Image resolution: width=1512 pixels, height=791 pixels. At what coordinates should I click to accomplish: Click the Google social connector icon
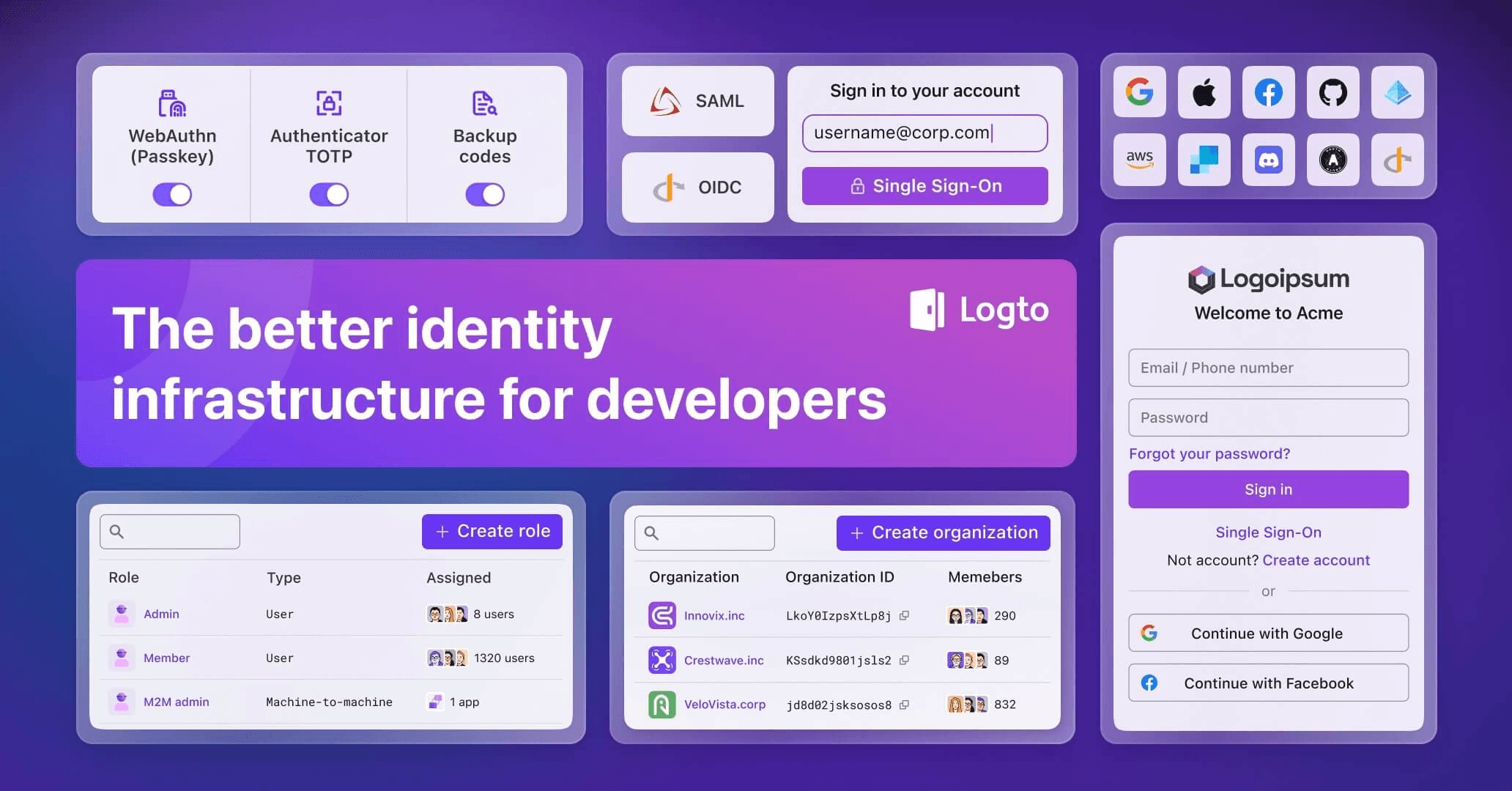1140,92
